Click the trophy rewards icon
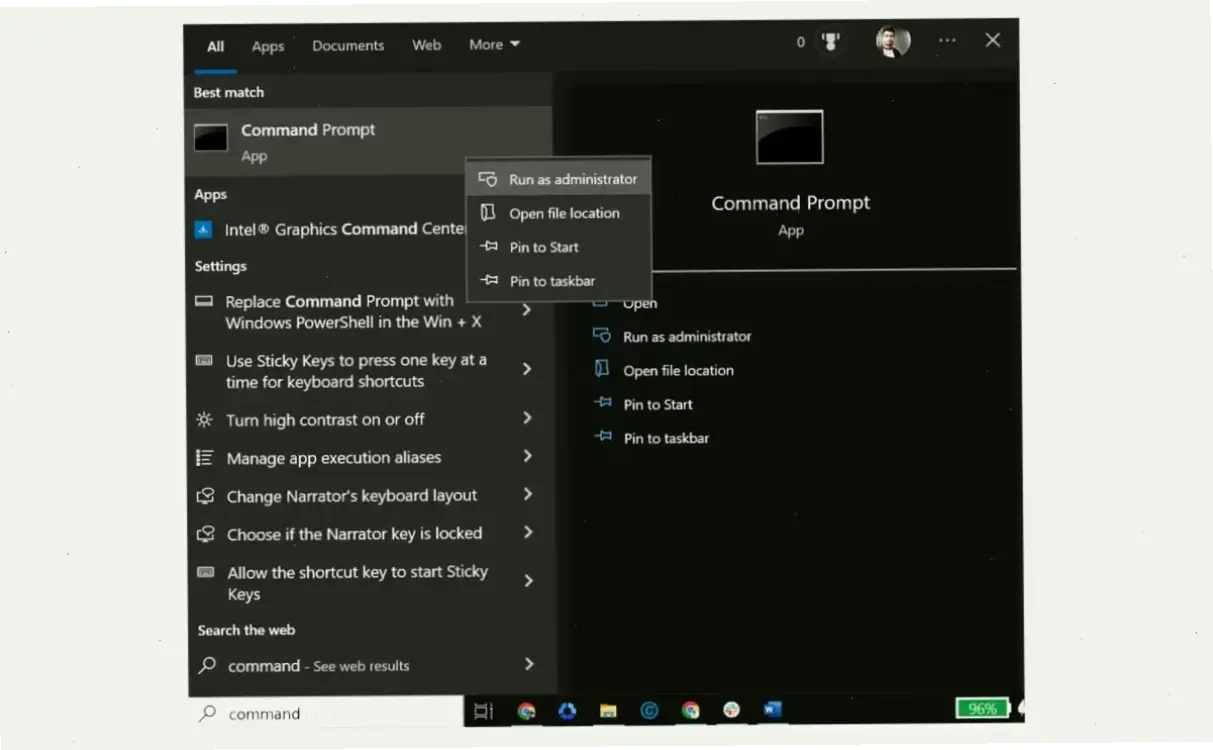 coord(830,42)
